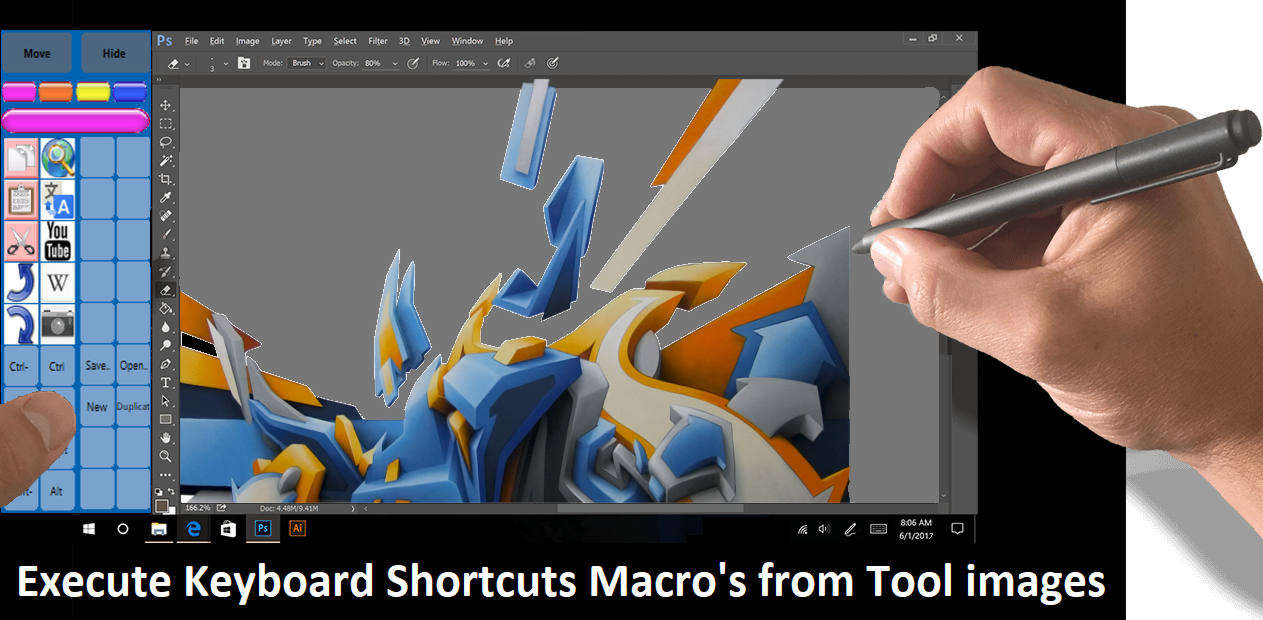Click the orange pill color button
Image resolution: width=1263 pixels, height=620 pixels.
[x=56, y=92]
